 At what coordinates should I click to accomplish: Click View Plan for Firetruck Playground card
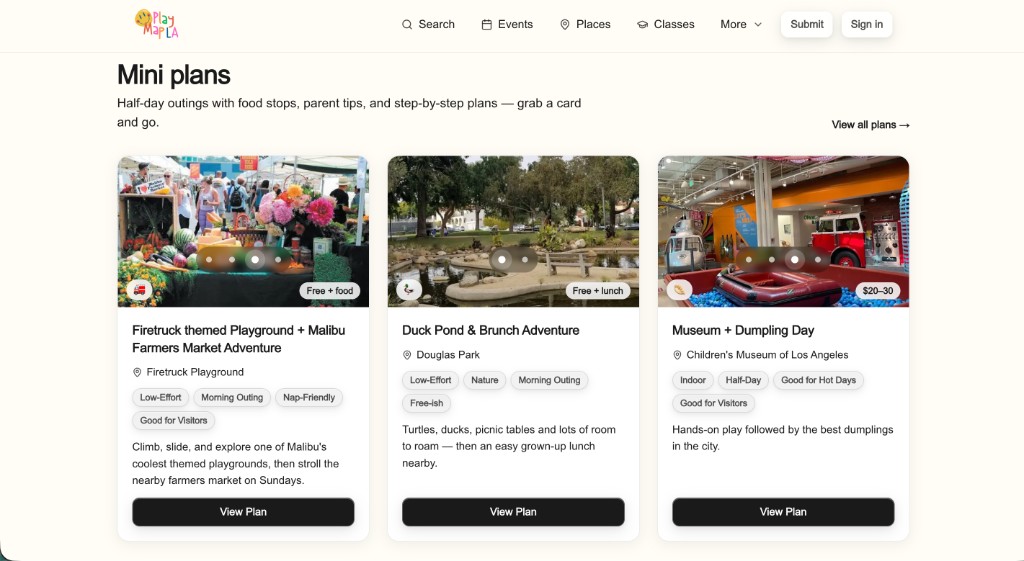[x=243, y=512]
